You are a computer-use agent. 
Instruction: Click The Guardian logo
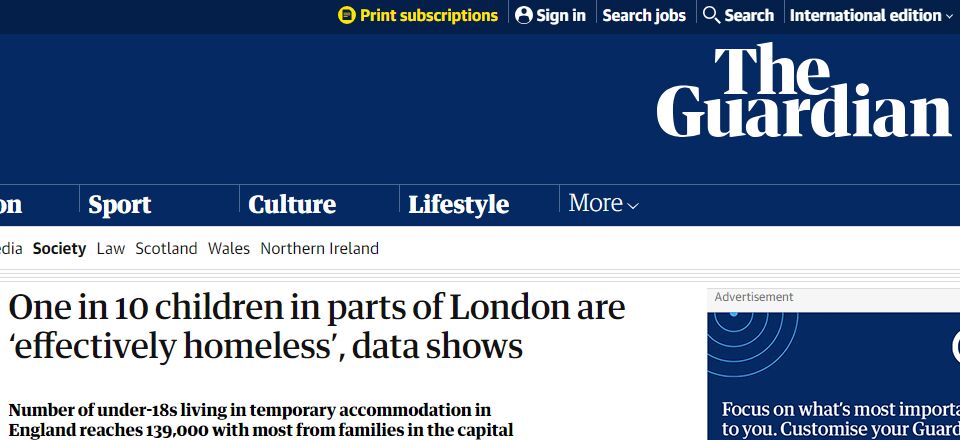click(804, 92)
